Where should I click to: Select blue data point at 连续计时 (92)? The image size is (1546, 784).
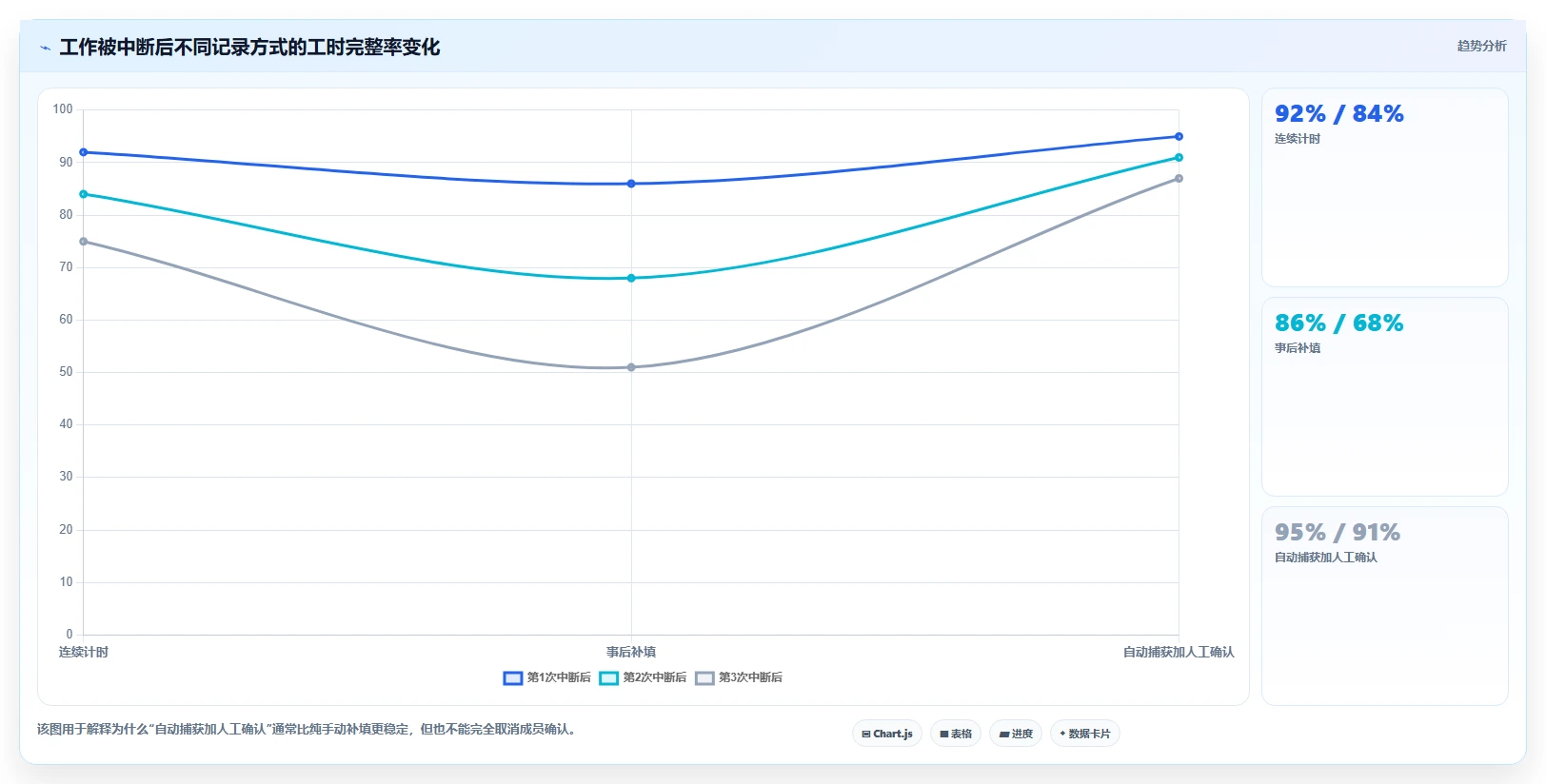tap(84, 152)
